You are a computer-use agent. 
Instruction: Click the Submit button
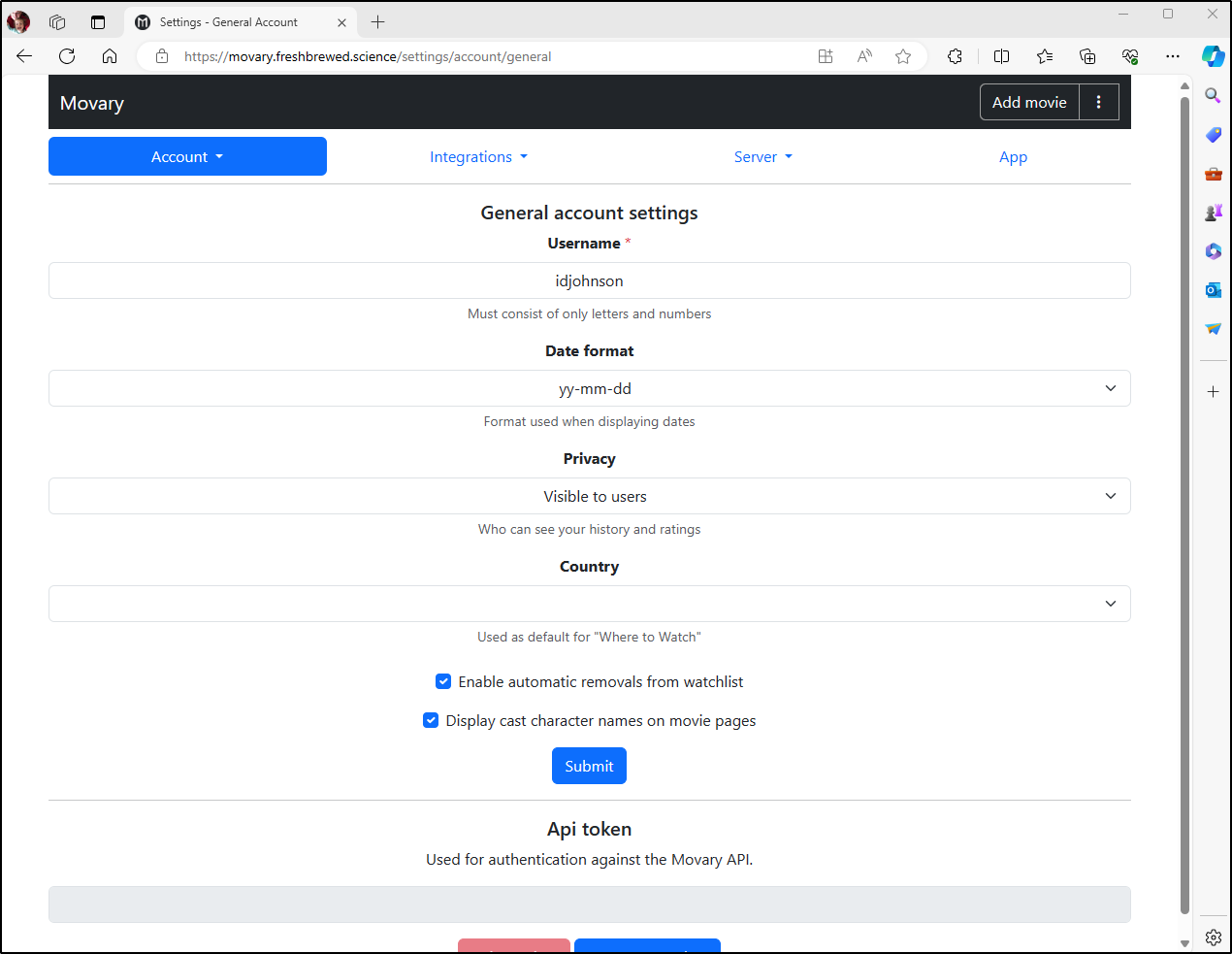589,766
